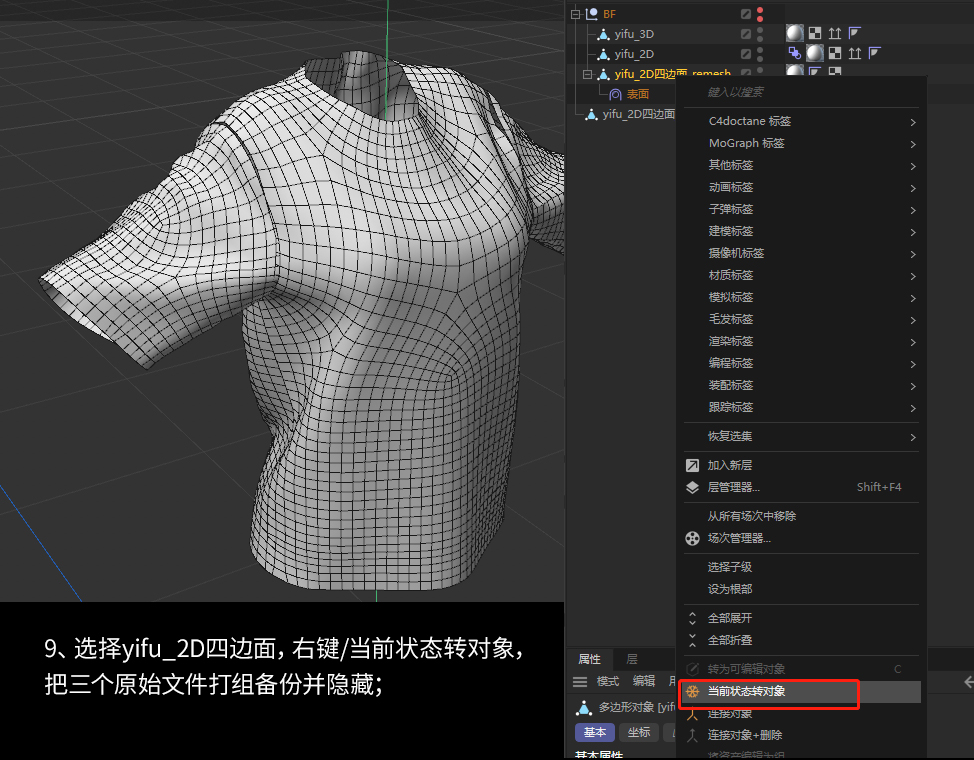Click the 坐标 button in attributes panel
The image size is (974, 760).
point(638,732)
